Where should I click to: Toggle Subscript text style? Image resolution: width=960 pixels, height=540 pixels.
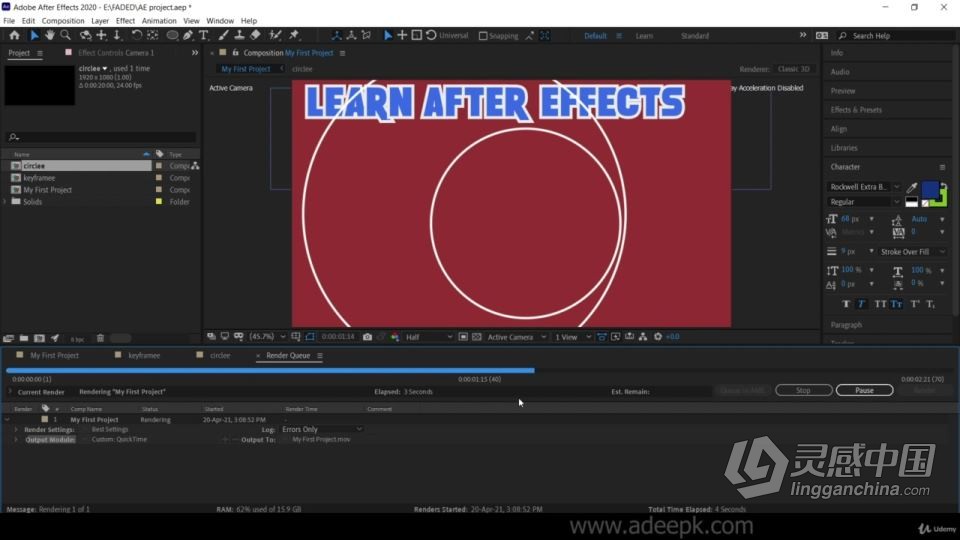point(930,304)
